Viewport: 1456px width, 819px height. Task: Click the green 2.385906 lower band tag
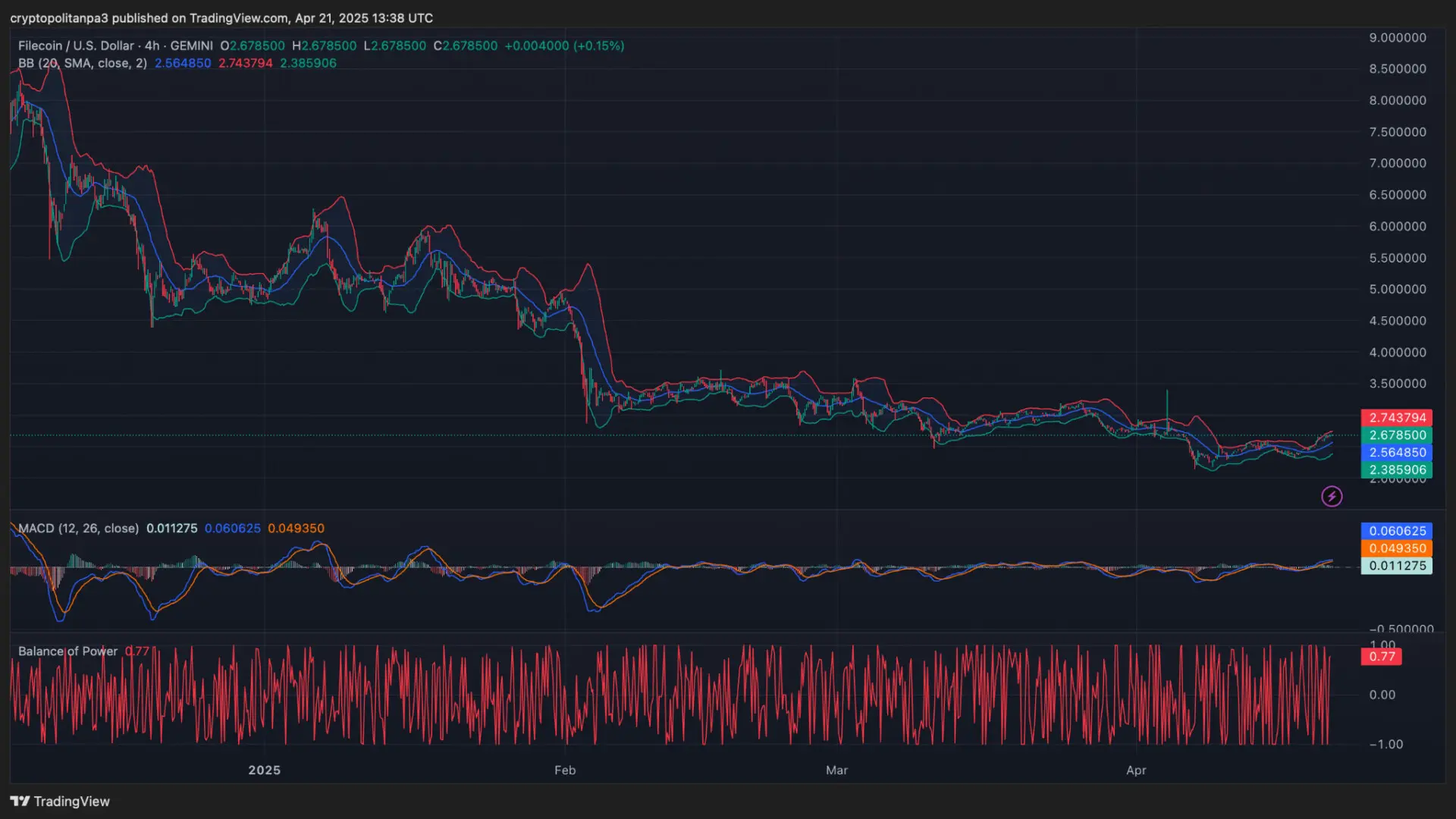click(1397, 470)
